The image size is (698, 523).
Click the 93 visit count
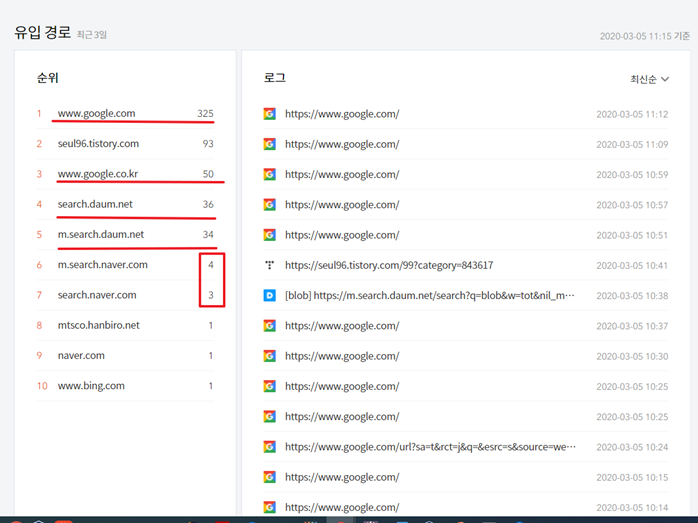208,144
